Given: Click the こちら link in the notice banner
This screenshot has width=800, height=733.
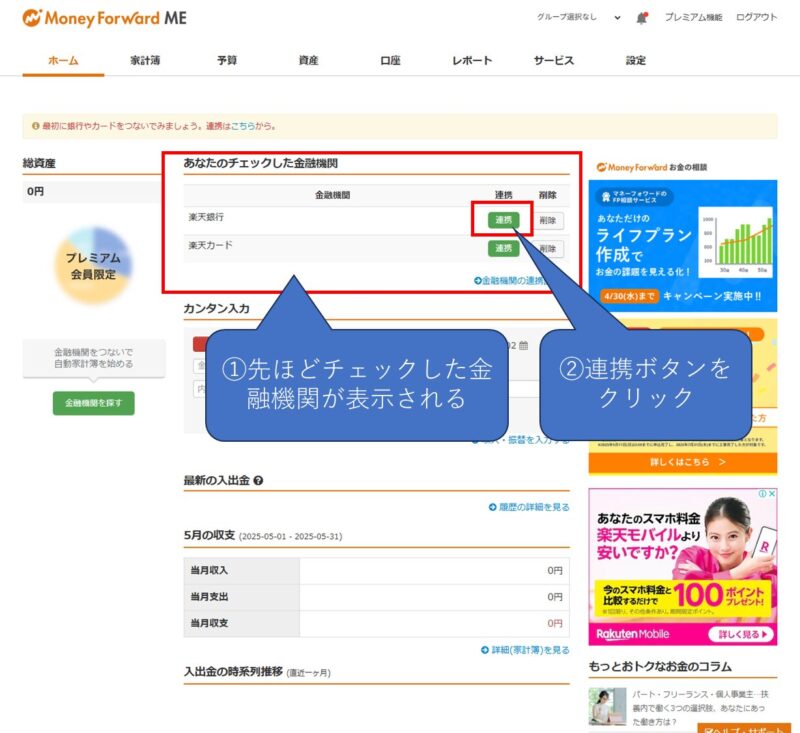Looking at the screenshot, I should (243, 126).
